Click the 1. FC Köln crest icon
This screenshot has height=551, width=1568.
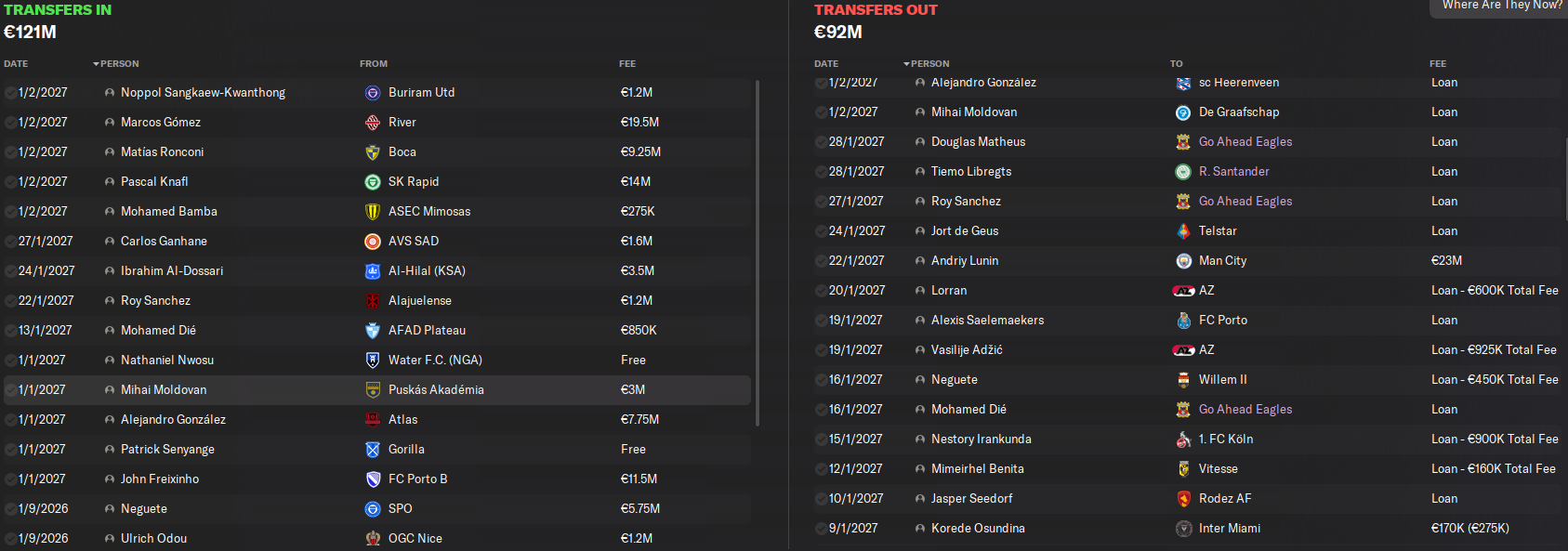[1183, 439]
